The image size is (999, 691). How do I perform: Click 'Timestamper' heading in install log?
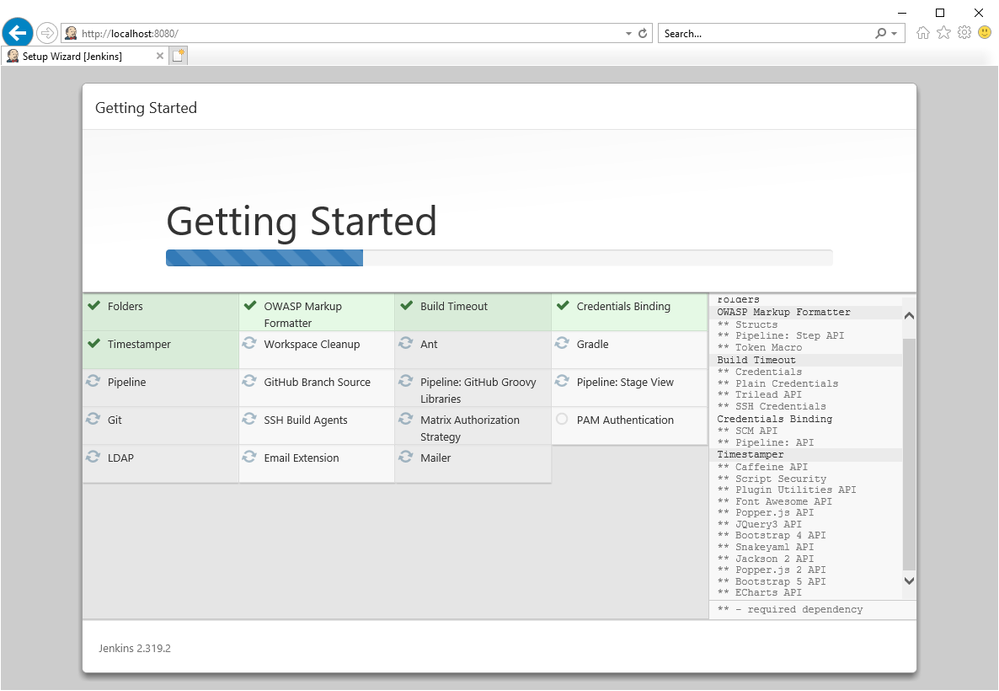[x=750, y=455]
